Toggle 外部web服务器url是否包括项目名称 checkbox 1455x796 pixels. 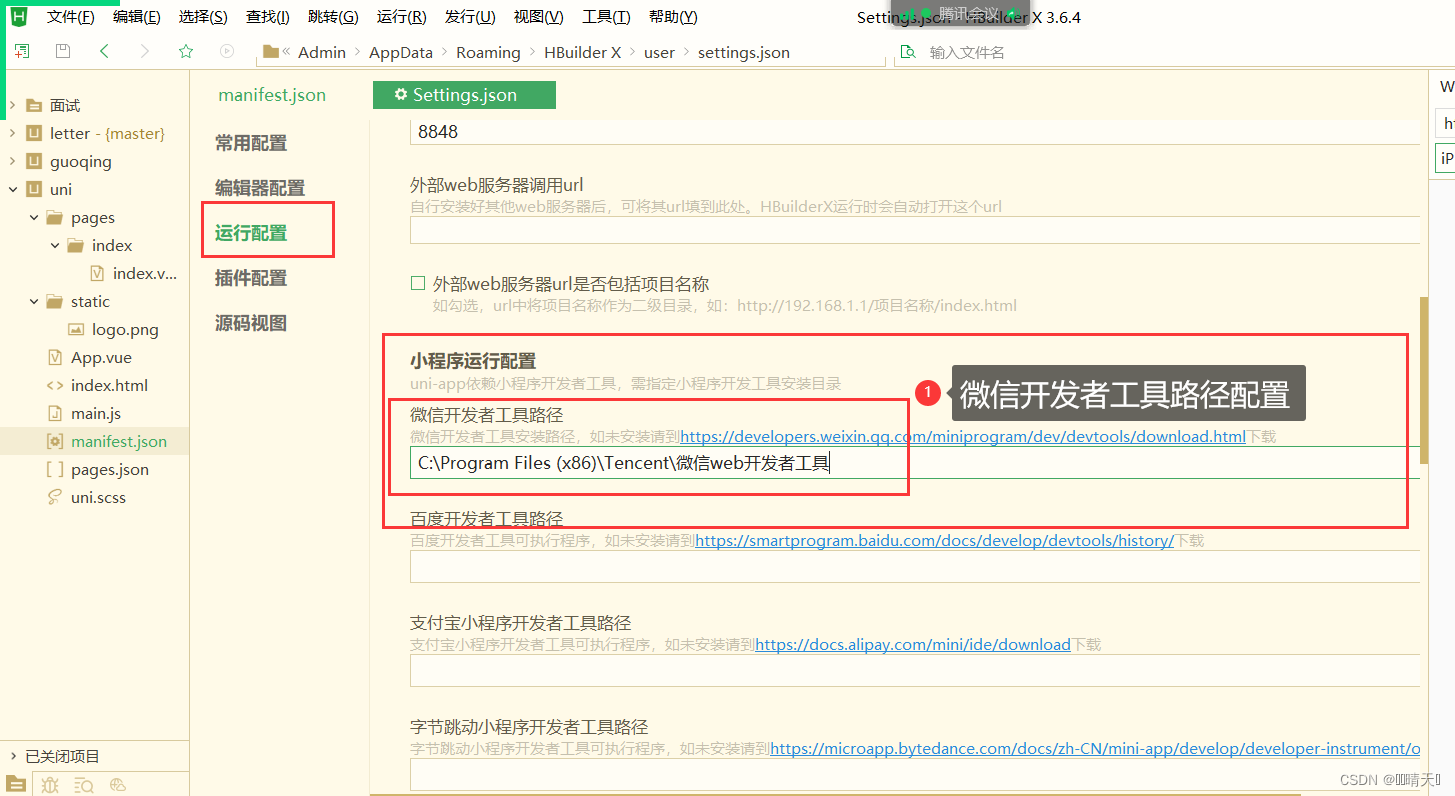coord(418,284)
